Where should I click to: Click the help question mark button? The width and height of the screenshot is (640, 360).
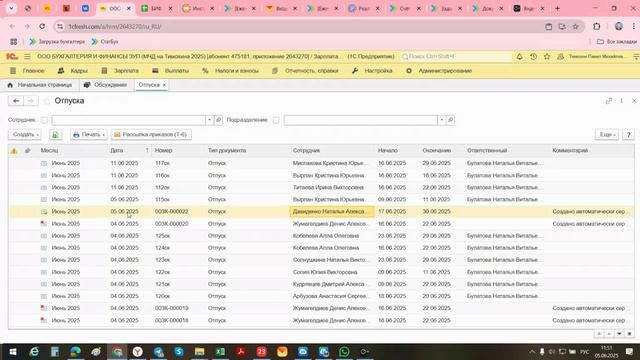click(629, 135)
